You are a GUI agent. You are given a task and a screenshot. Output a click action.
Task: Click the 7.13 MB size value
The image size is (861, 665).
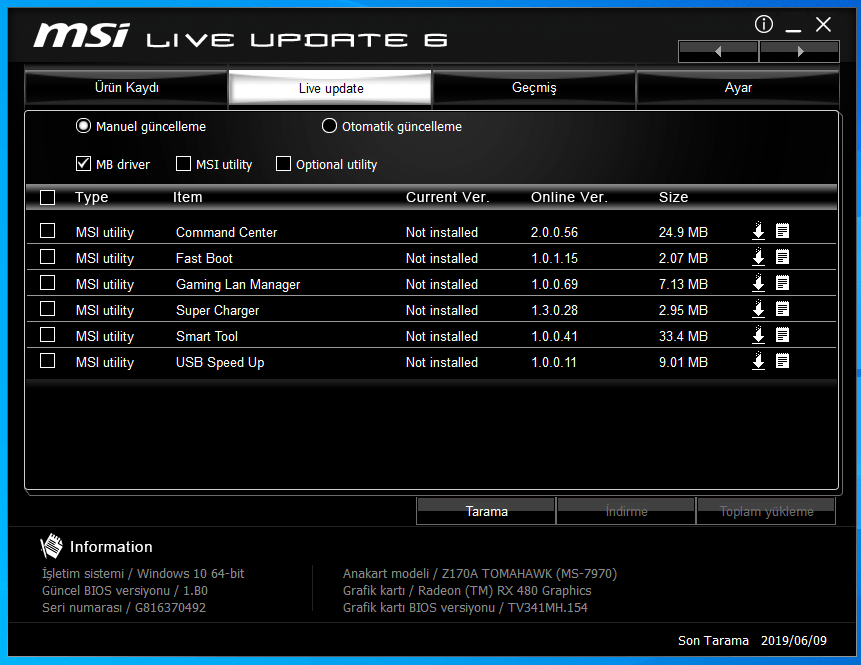683,284
